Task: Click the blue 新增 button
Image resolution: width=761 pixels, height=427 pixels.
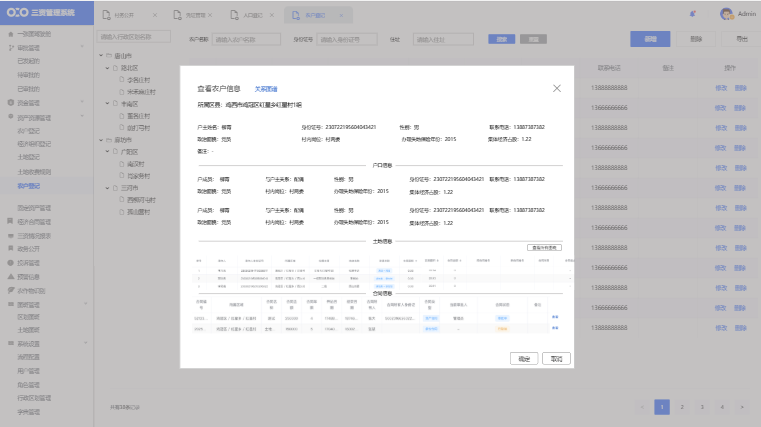Action: point(650,38)
